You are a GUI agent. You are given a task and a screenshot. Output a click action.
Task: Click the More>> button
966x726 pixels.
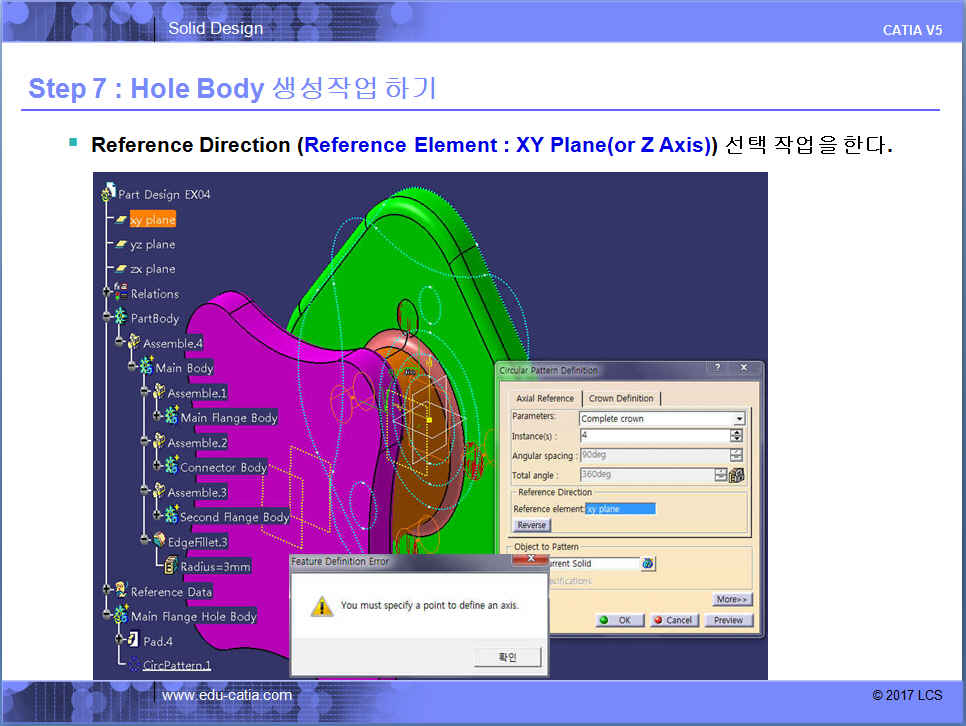point(732,599)
